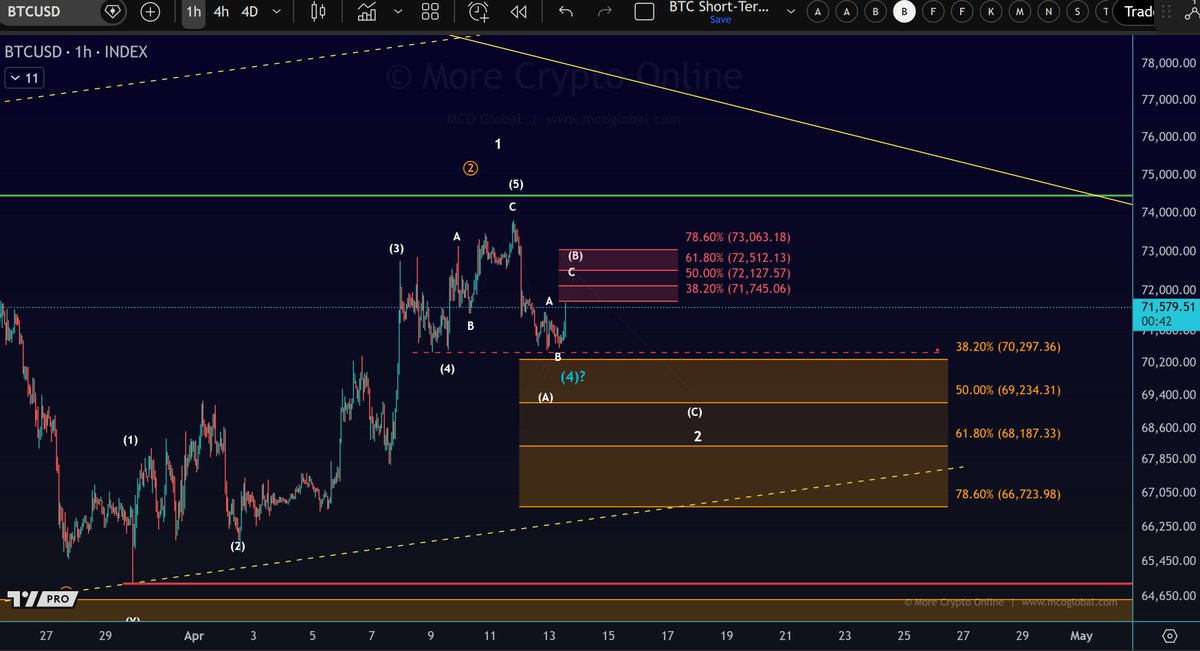Switch to the 4h timeframe

coord(220,12)
